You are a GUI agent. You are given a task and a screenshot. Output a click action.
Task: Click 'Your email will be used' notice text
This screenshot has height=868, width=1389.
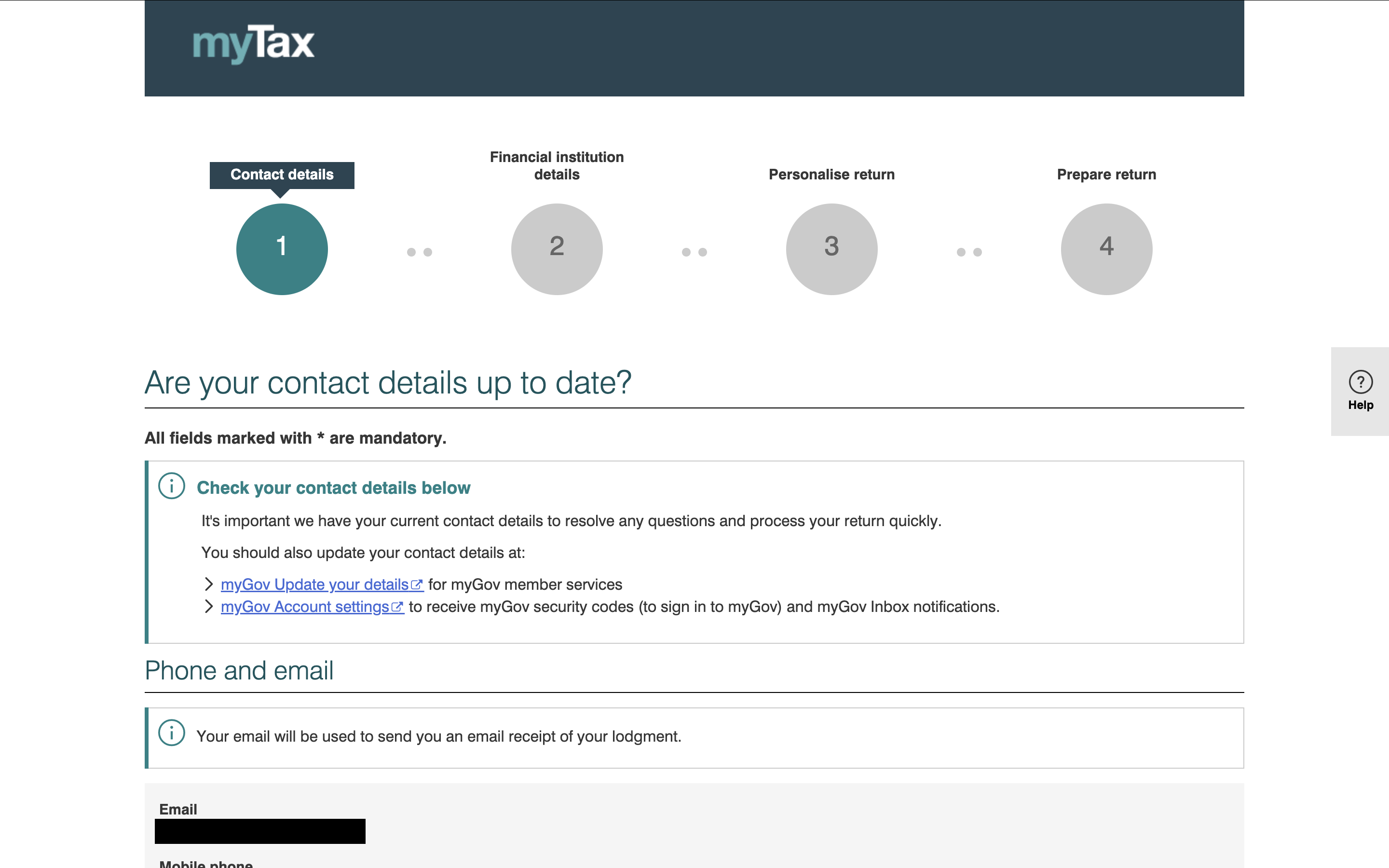coord(439,736)
